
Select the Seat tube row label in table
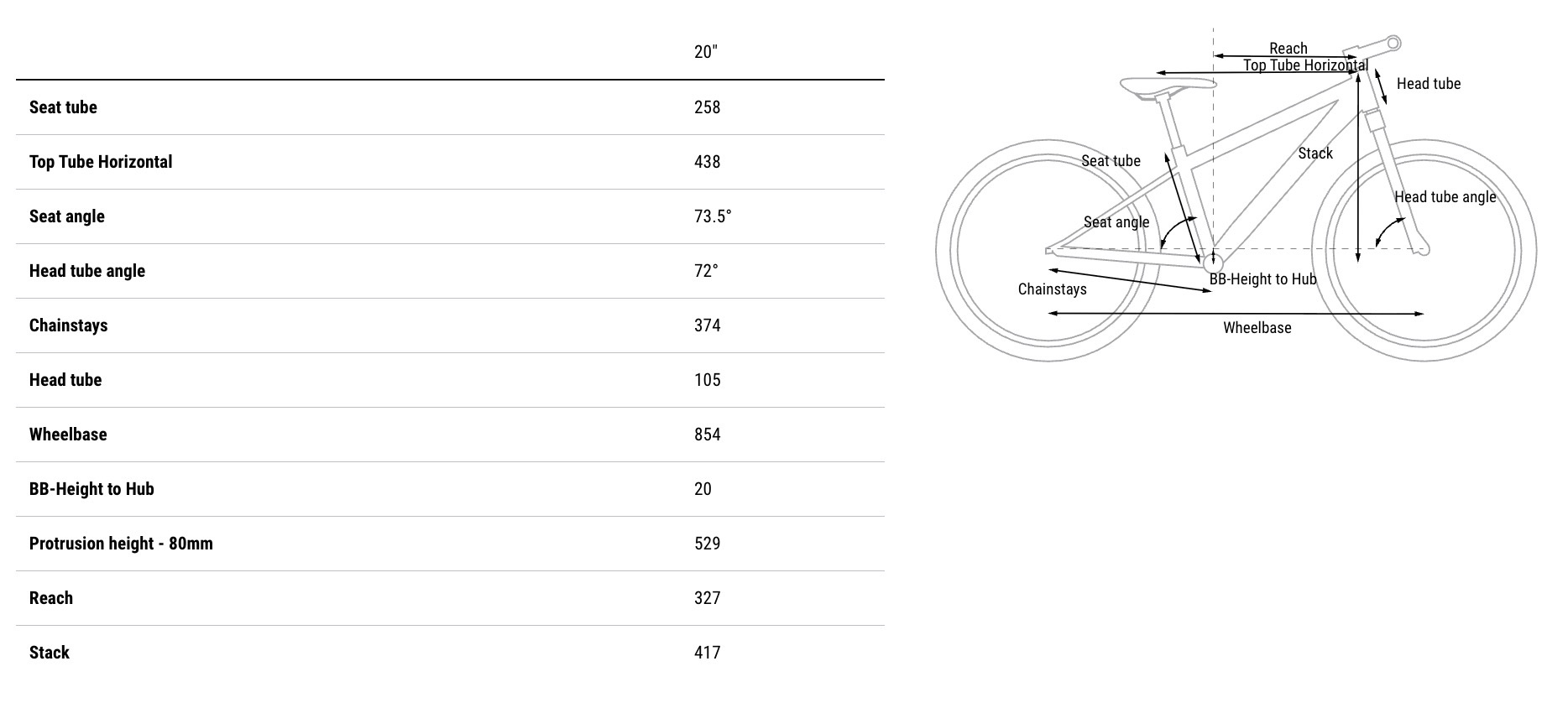(x=63, y=107)
